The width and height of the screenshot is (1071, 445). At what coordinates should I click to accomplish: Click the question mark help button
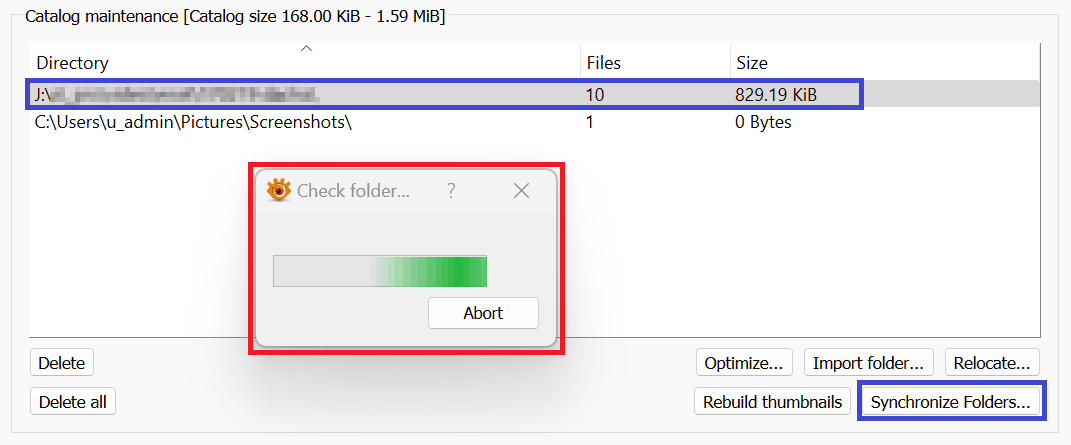pyautogui.click(x=451, y=191)
